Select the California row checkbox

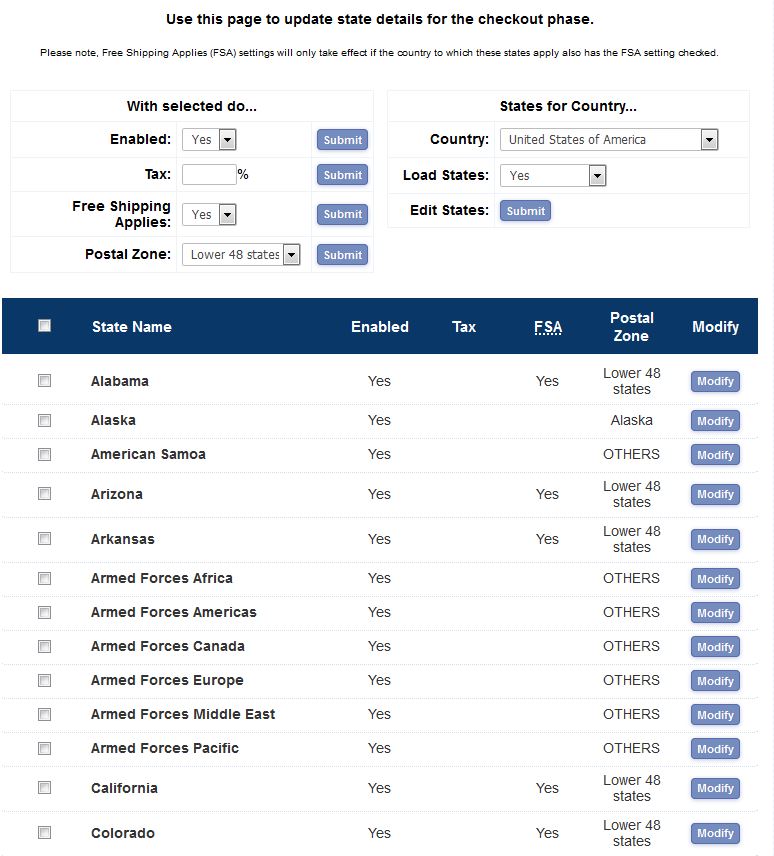(44, 787)
